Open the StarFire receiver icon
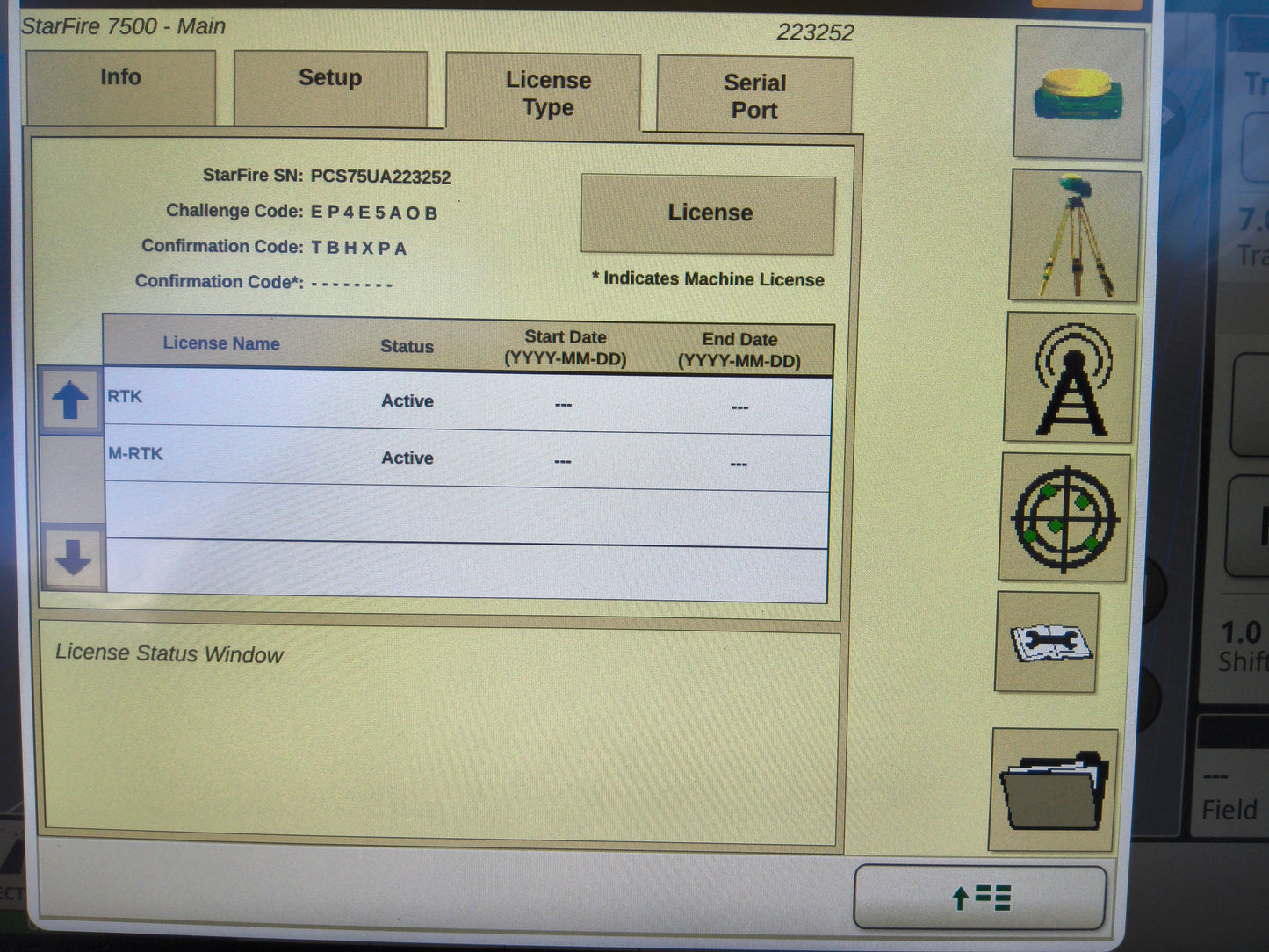Screen dimensions: 1269x952 point(1078,93)
